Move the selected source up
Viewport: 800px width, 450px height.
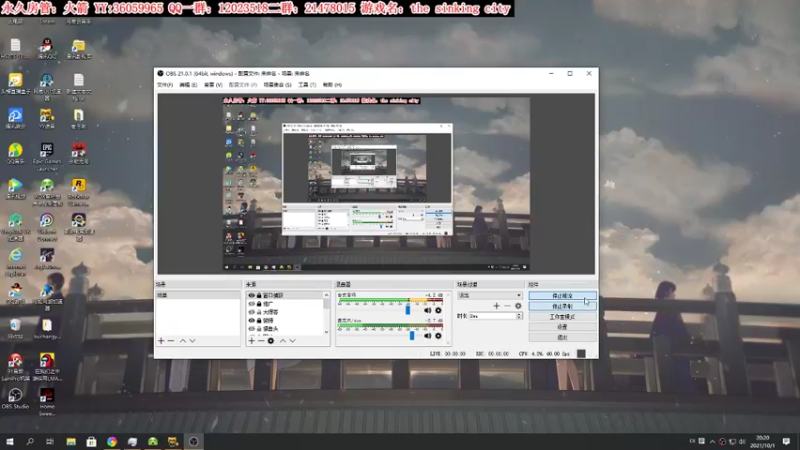[283, 341]
